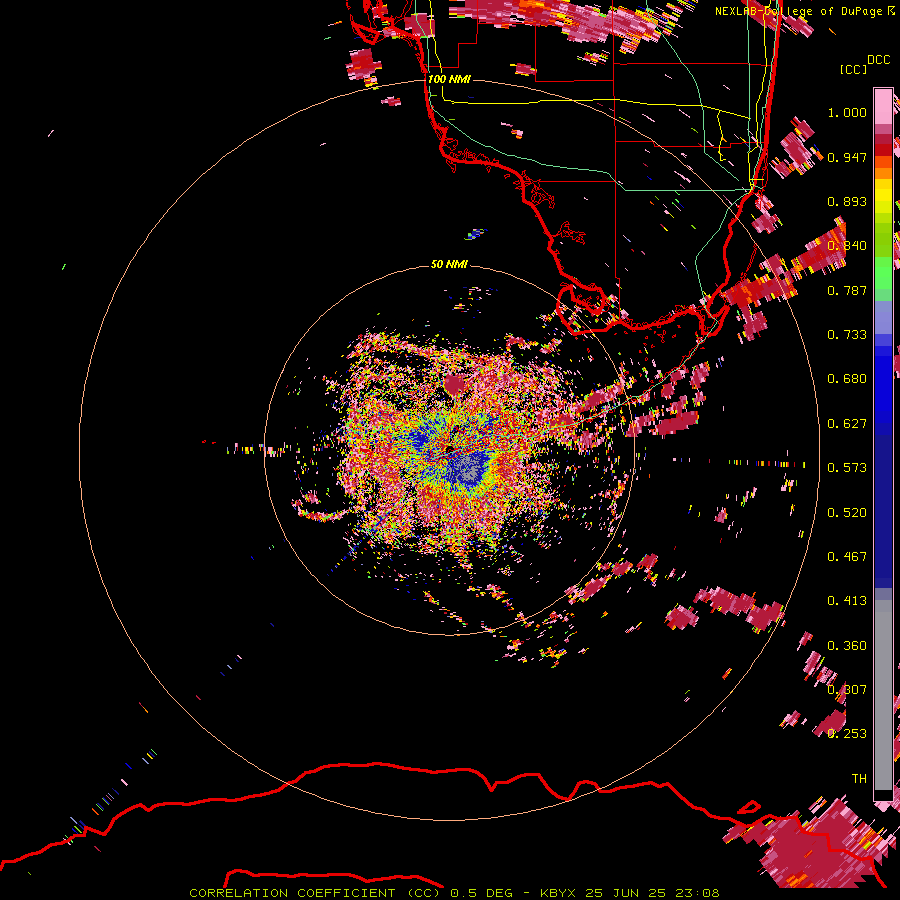900x900 pixels.
Task: Click the "100 NMI" range ring label
Action: point(449,79)
